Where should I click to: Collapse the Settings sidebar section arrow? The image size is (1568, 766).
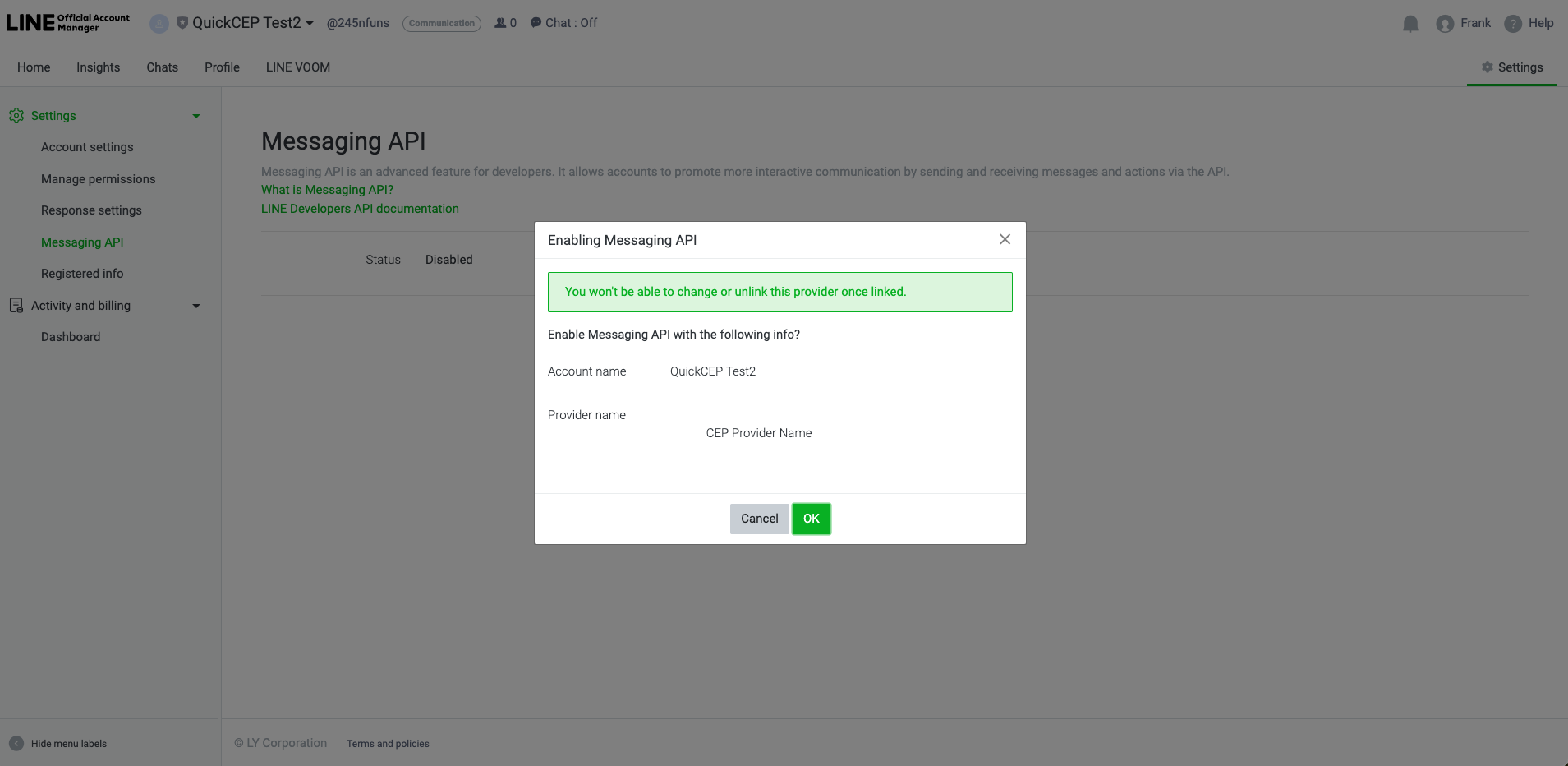(196, 116)
